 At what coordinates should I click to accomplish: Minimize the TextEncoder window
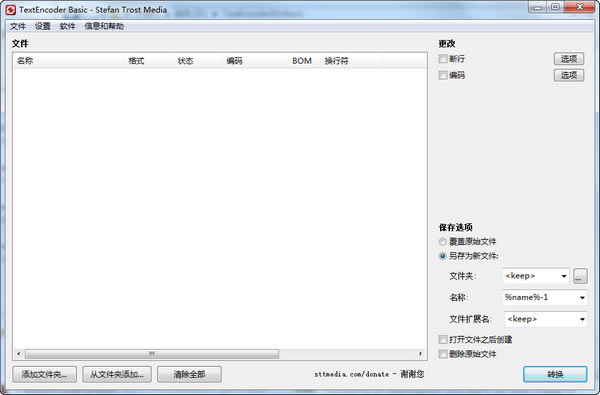click(538, 7)
